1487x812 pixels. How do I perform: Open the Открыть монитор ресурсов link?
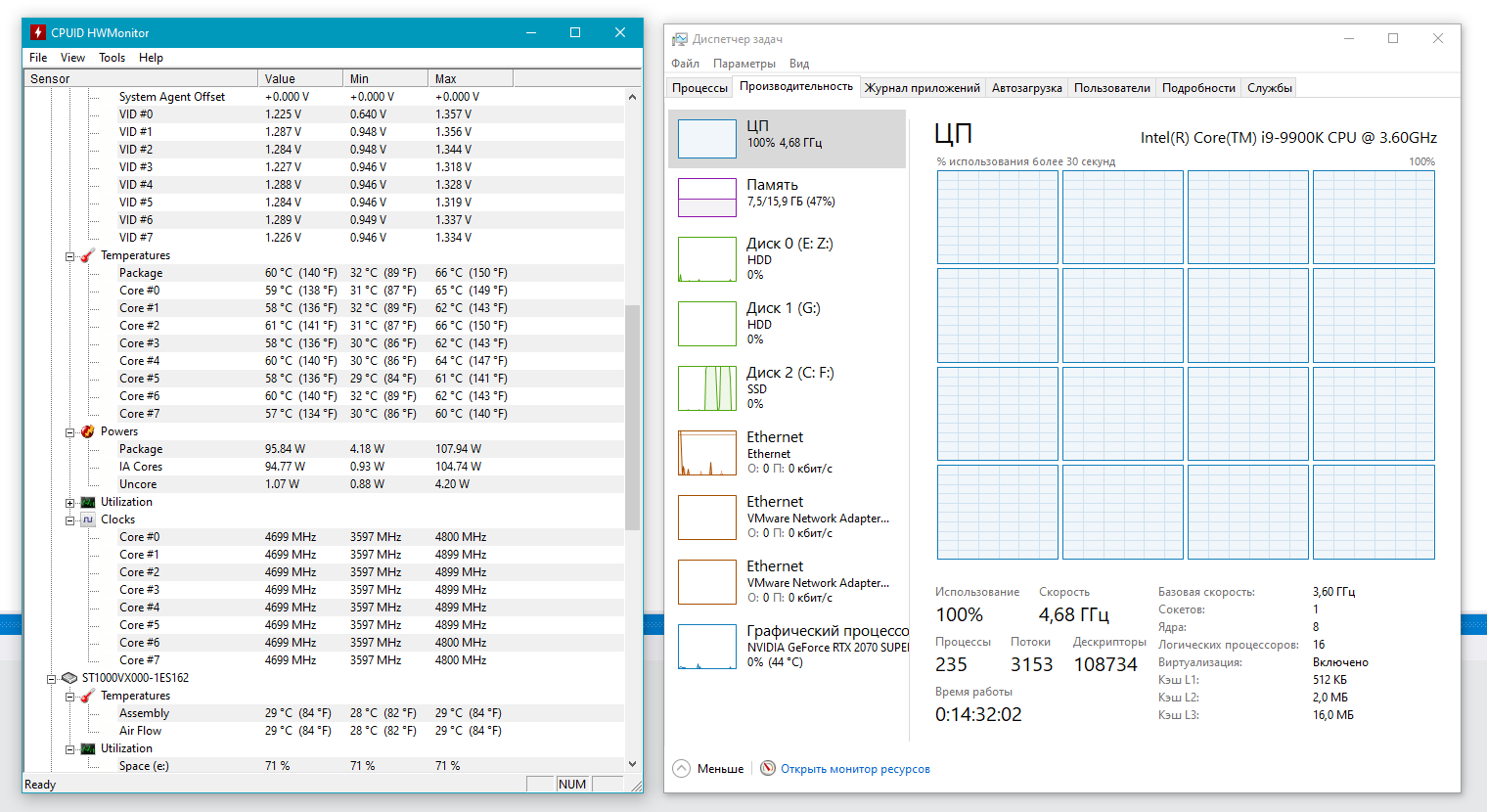click(855, 769)
